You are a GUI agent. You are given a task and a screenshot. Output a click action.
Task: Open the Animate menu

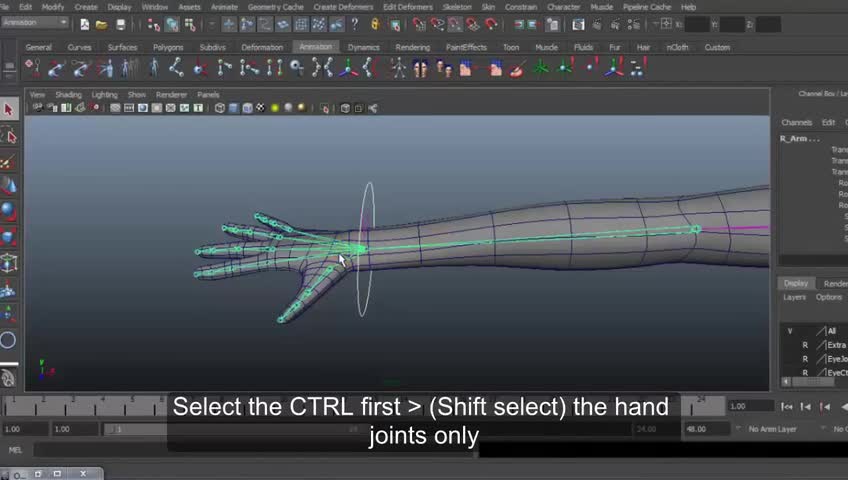coord(224,7)
